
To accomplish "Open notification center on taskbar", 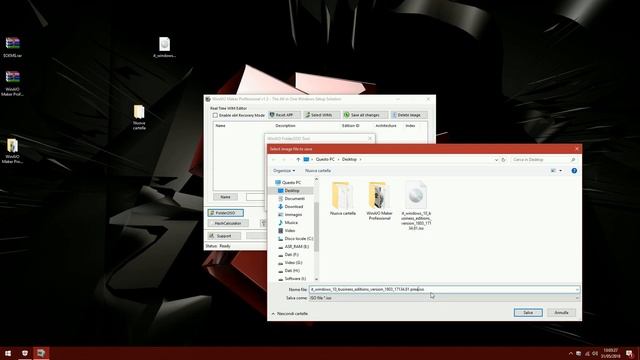I will tap(629, 353).
